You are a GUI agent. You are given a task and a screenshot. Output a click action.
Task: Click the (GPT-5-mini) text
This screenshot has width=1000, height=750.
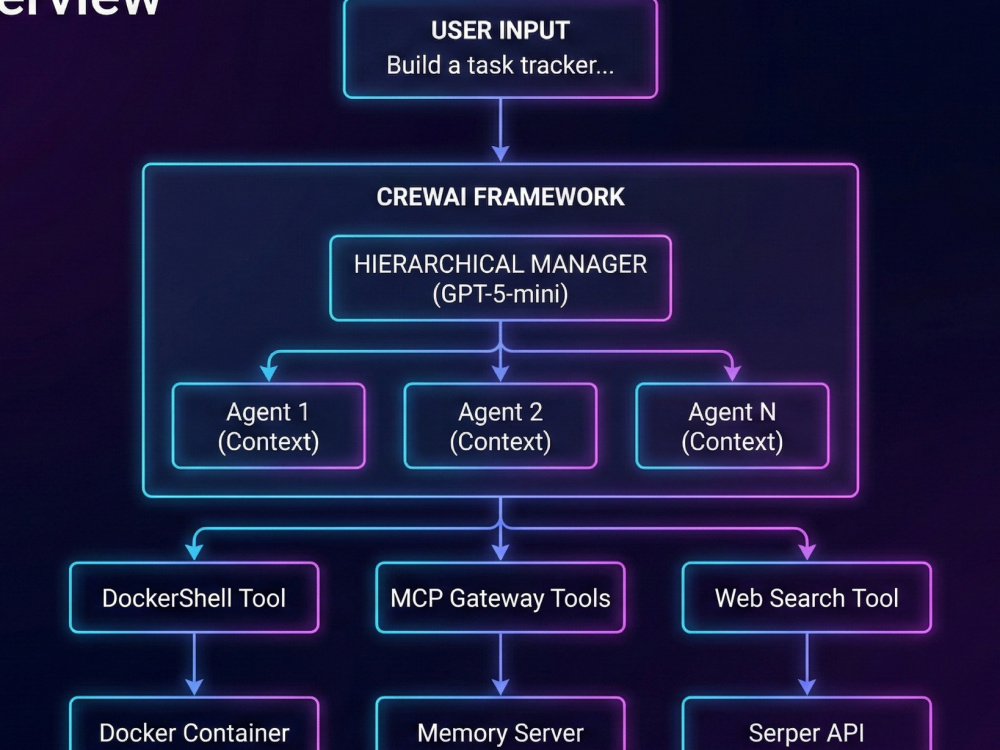click(x=500, y=294)
